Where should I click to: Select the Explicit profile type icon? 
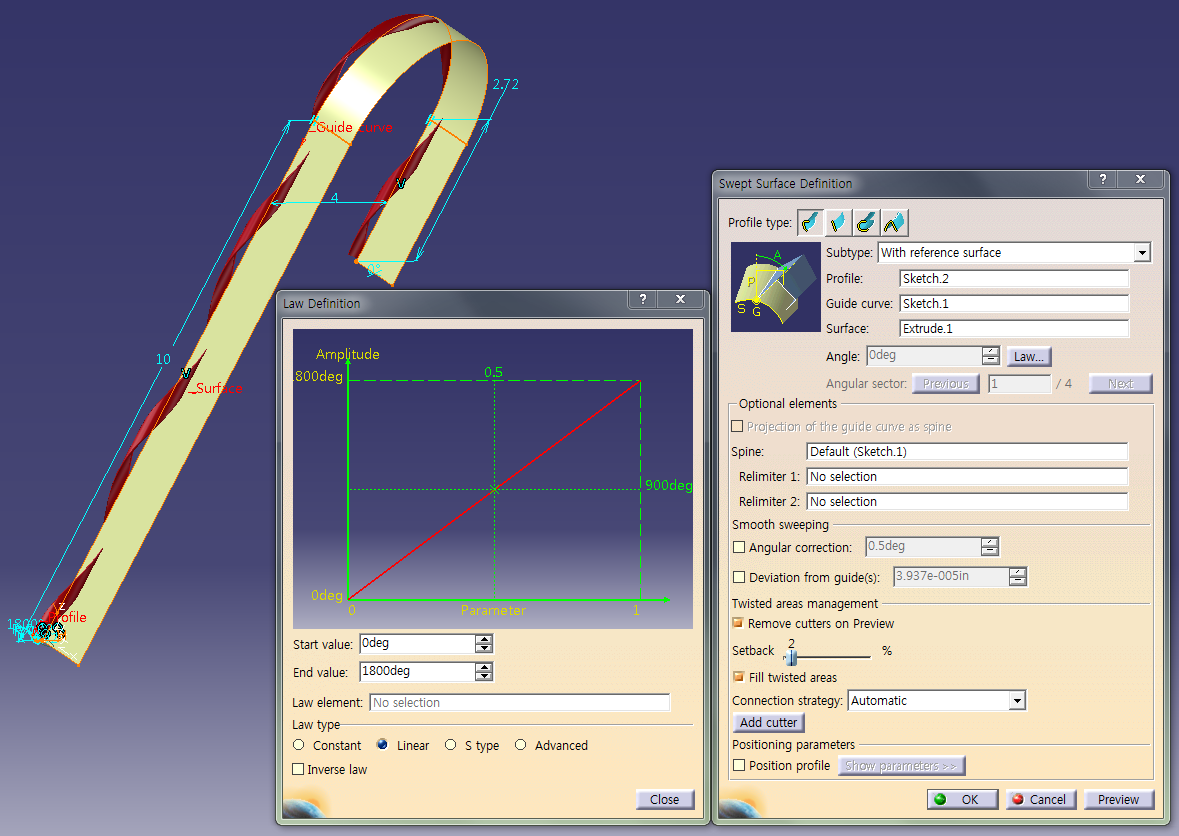tap(810, 222)
